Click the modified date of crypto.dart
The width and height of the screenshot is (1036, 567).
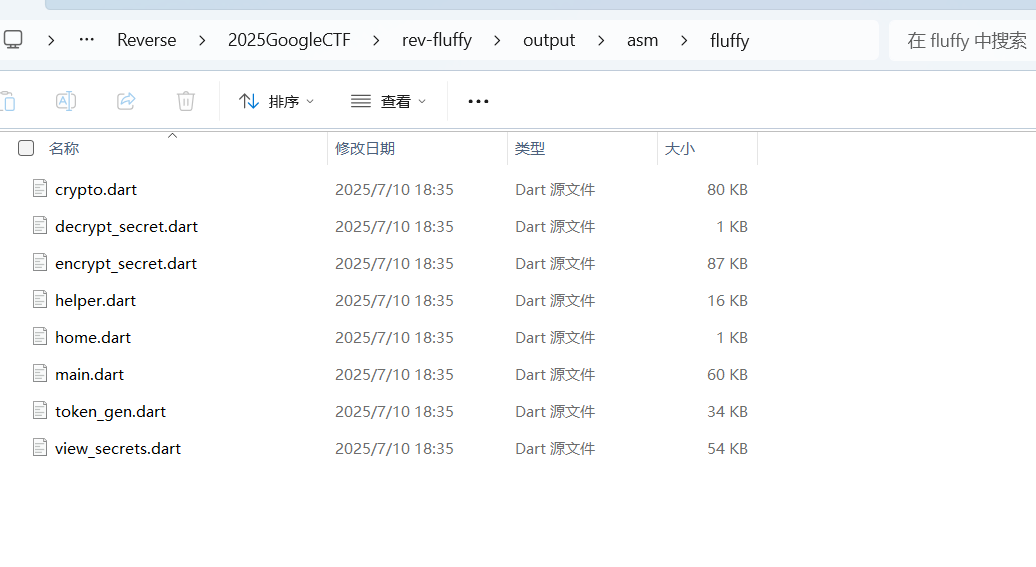point(394,190)
